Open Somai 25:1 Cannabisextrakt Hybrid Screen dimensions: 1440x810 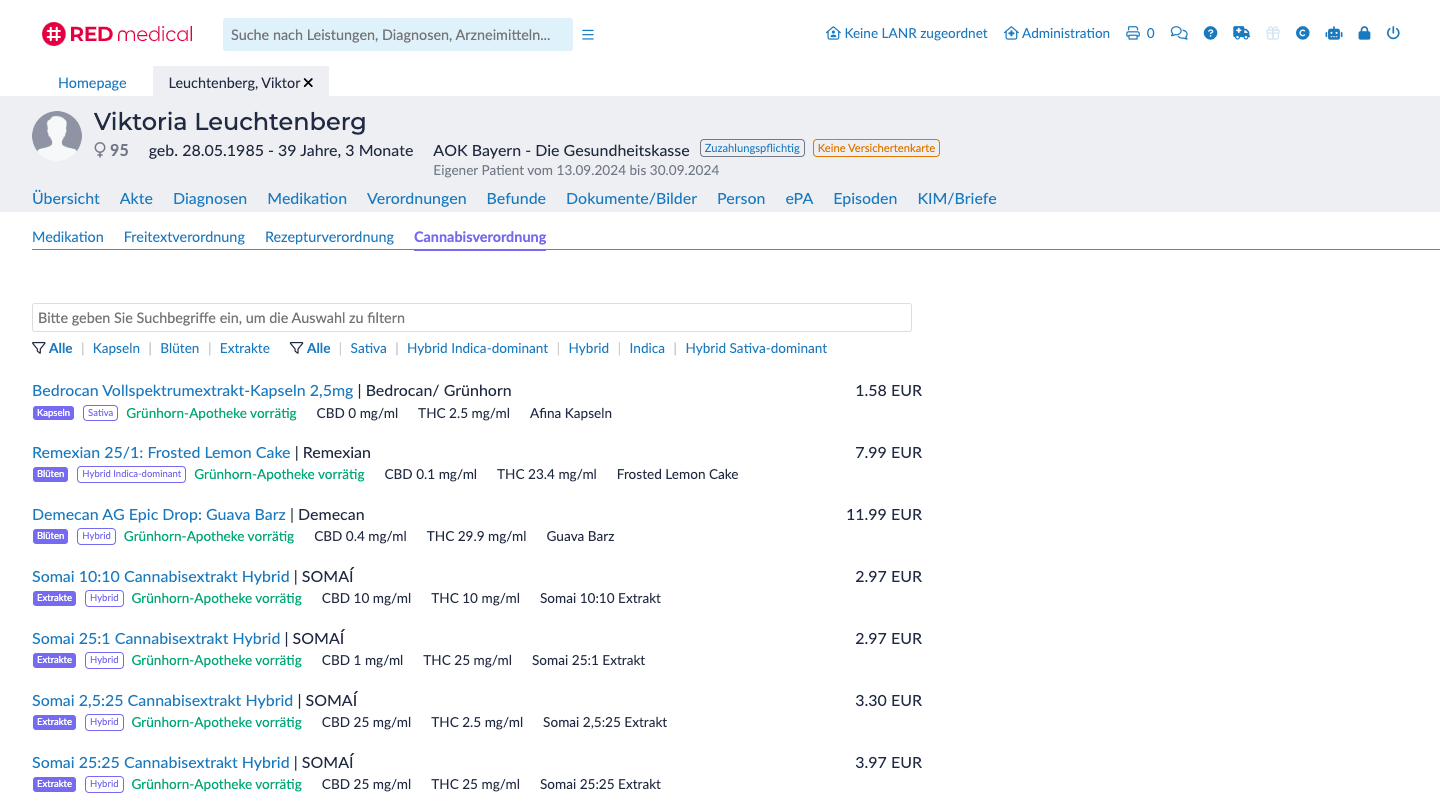coord(156,638)
